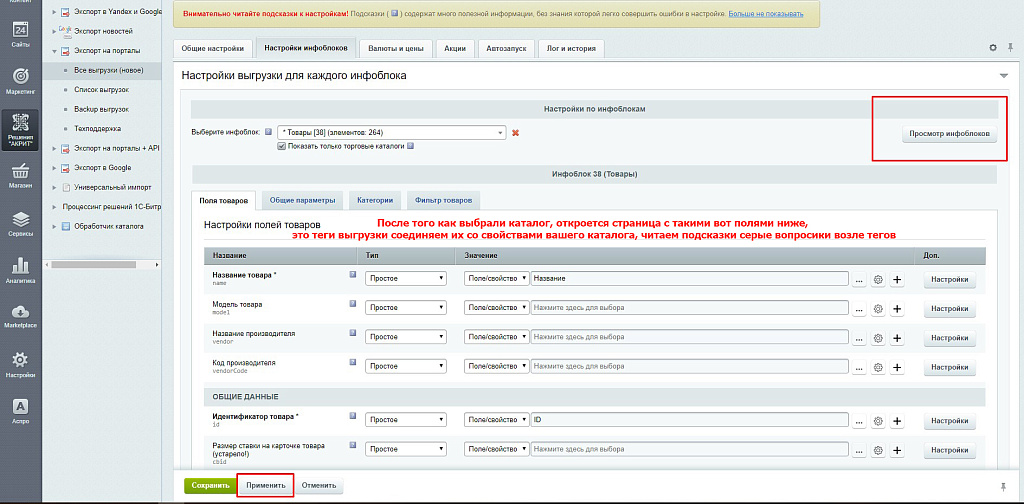Toggle 'Показать только торговые каталоги' checkbox
1024x504 pixels.
pyautogui.click(x=283, y=146)
